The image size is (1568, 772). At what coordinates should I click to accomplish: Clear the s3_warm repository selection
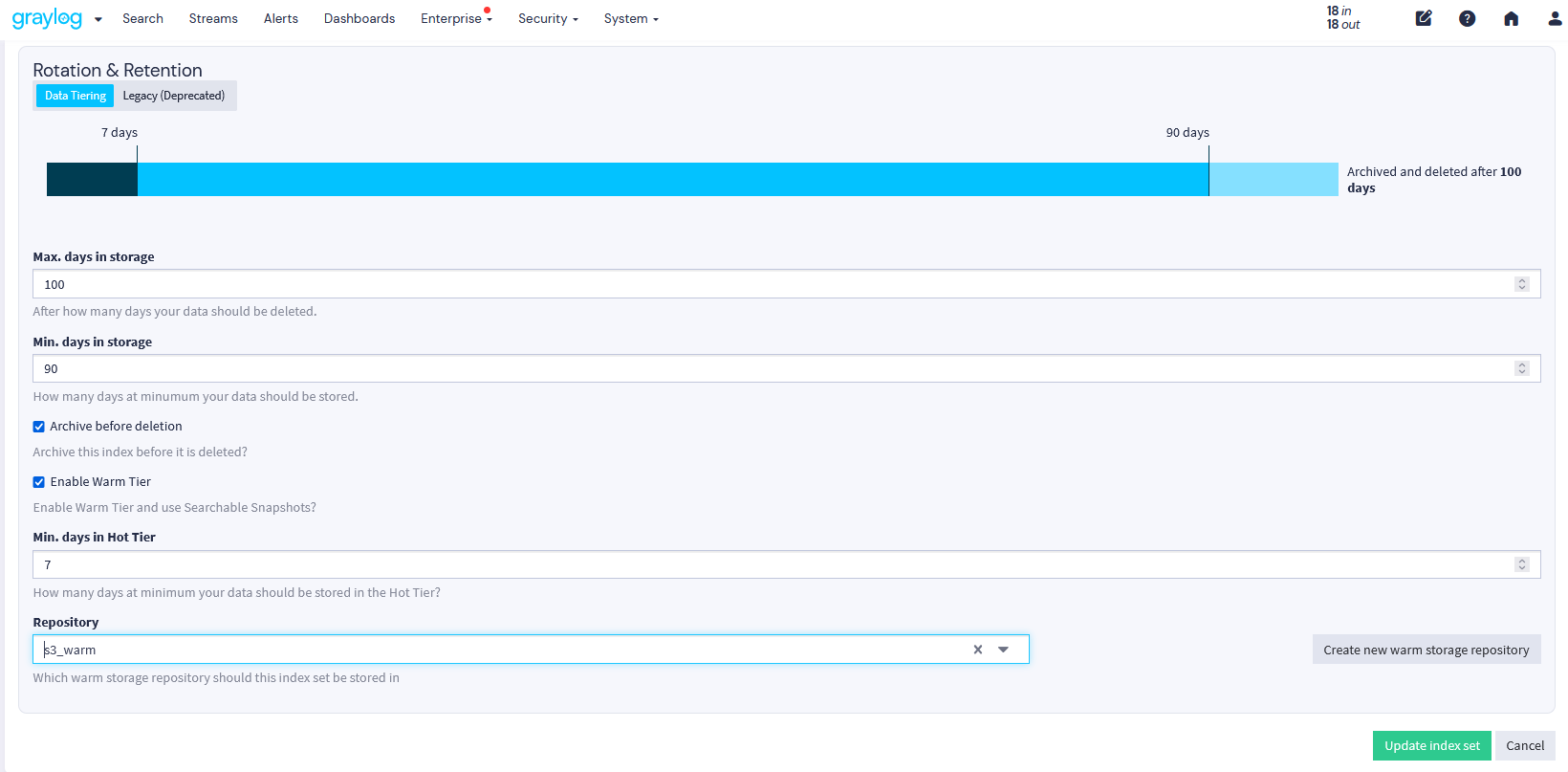coord(977,650)
